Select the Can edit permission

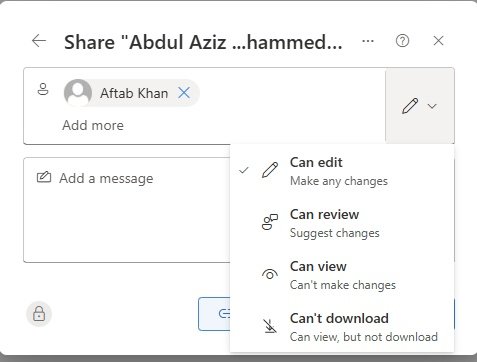(x=342, y=171)
